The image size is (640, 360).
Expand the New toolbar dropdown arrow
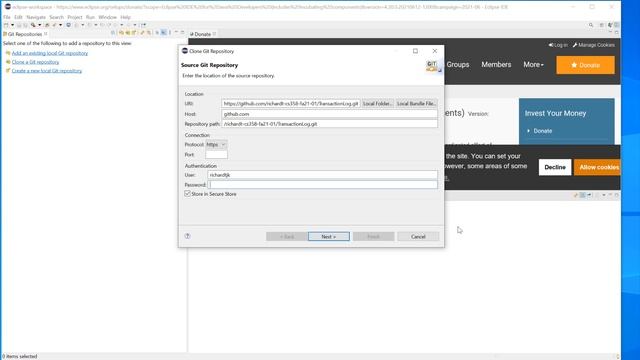pos(12,25)
